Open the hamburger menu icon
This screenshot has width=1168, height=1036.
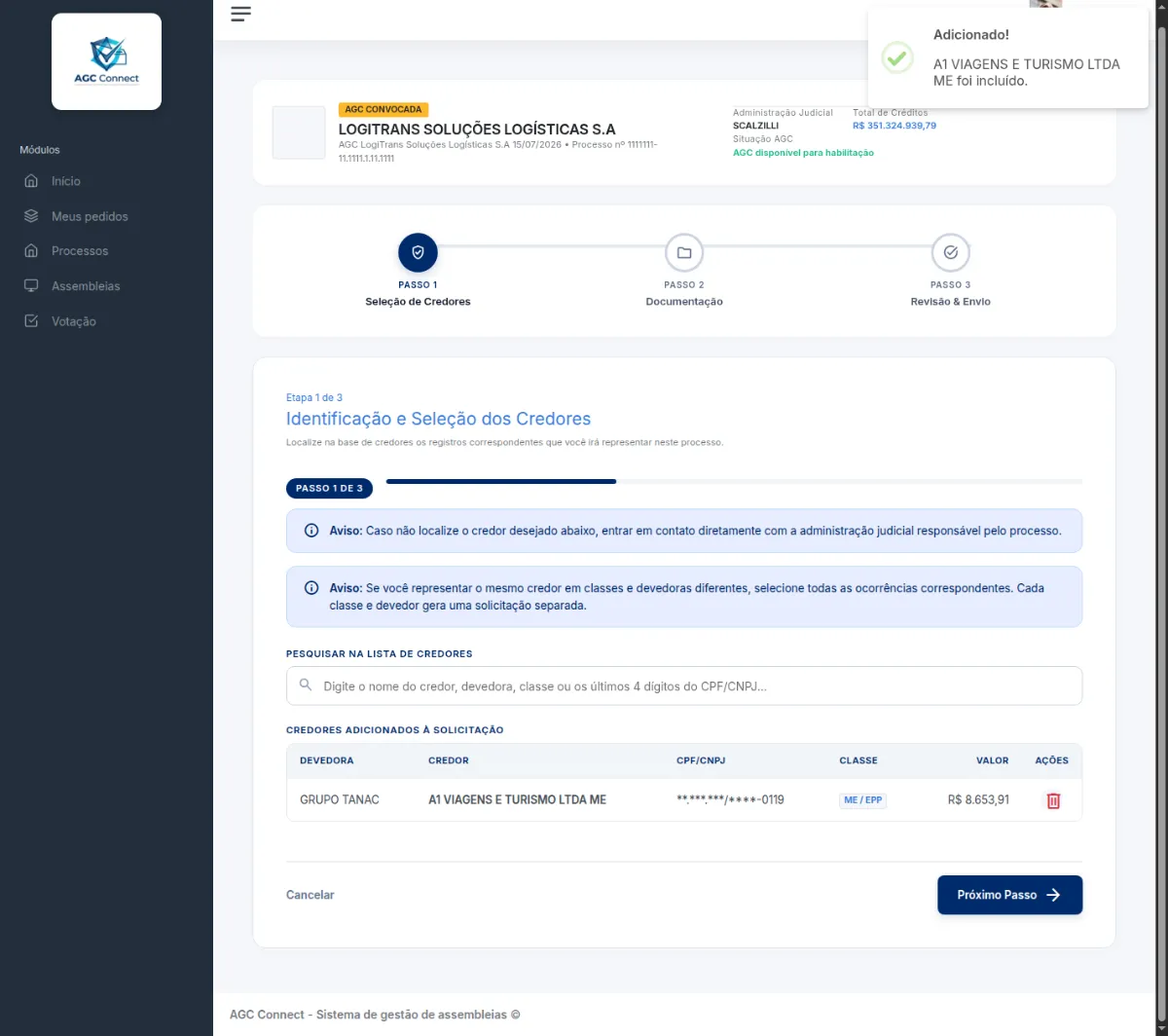pyautogui.click(x=240, y=14)
